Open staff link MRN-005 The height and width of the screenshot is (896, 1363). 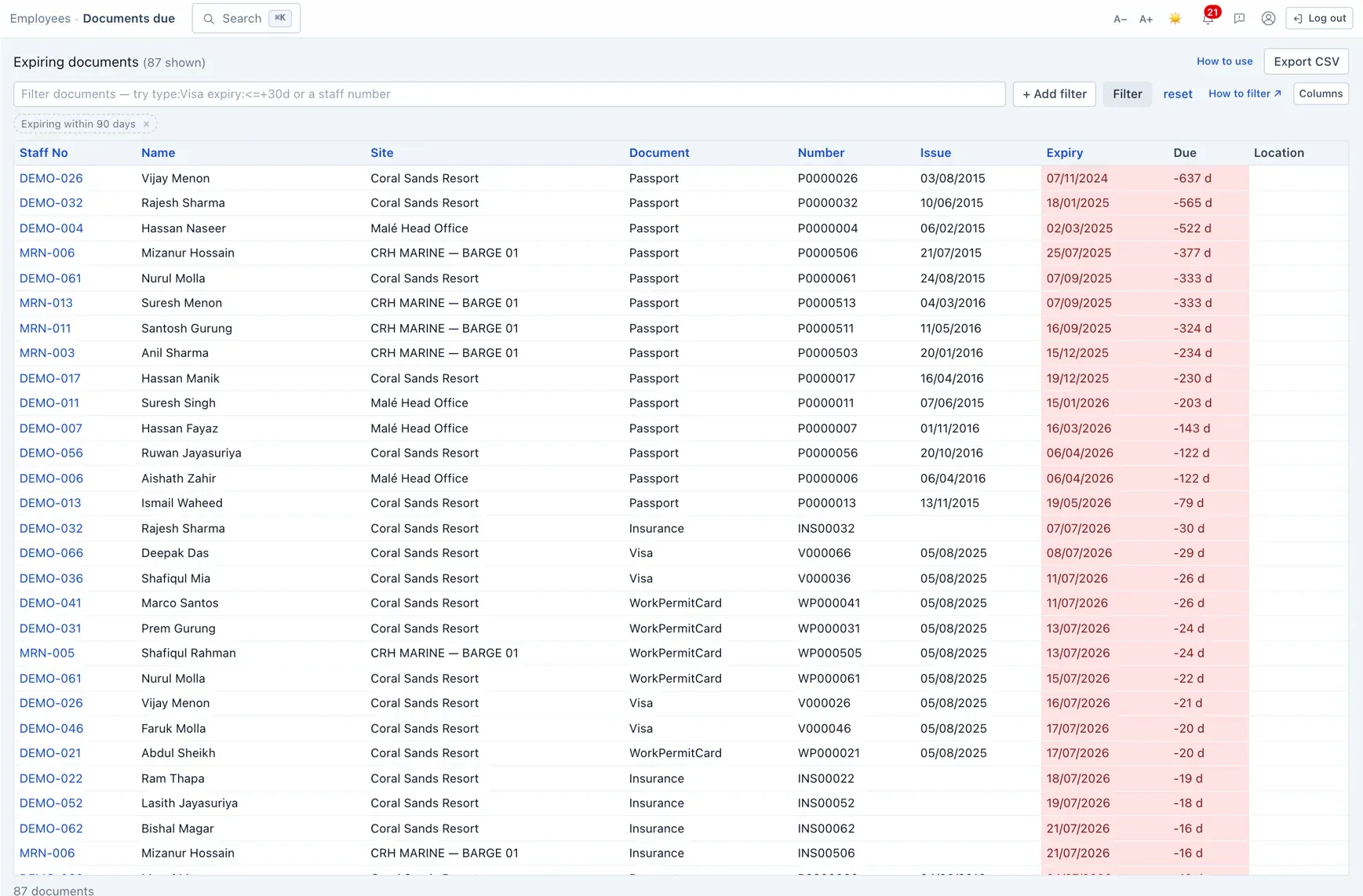[x=47, y=653]
